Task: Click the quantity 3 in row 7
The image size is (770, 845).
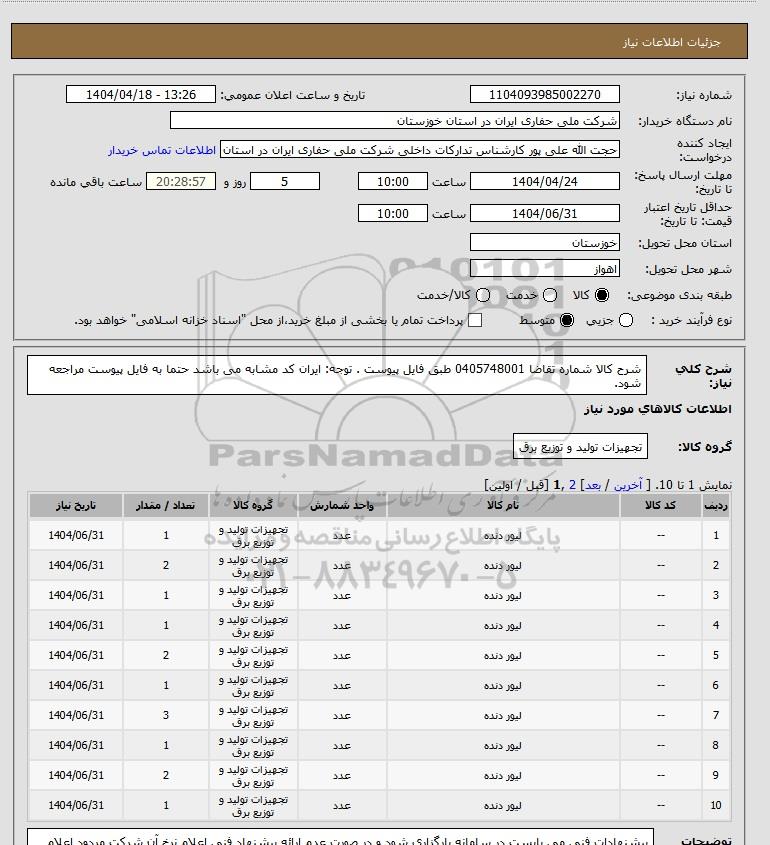Action: point(166,715)
